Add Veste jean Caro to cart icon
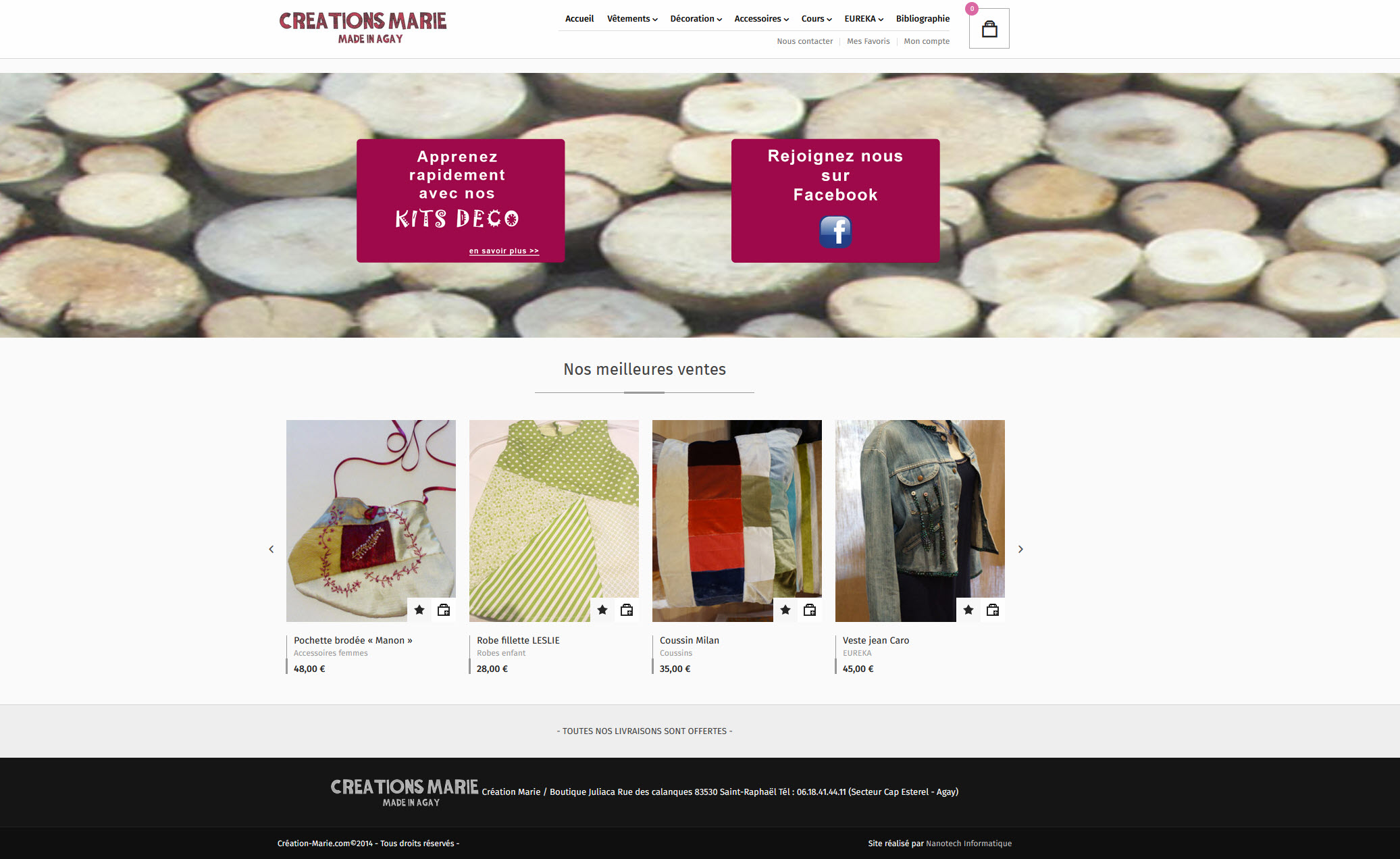Screen dimensions: 1400x859 click(993, 610)
